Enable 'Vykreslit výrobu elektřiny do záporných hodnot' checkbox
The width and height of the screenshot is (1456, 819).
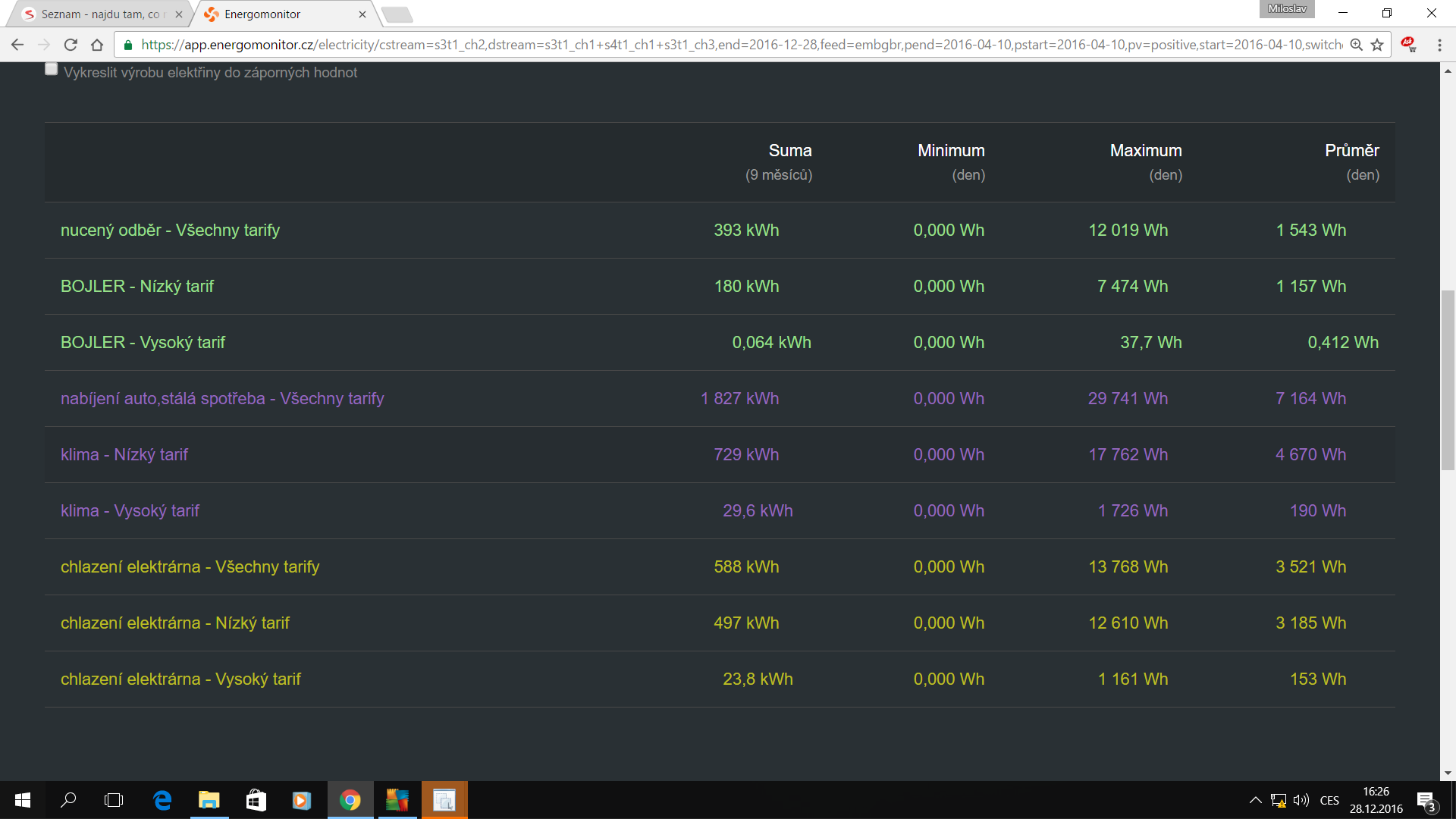(x=52, y=70)
